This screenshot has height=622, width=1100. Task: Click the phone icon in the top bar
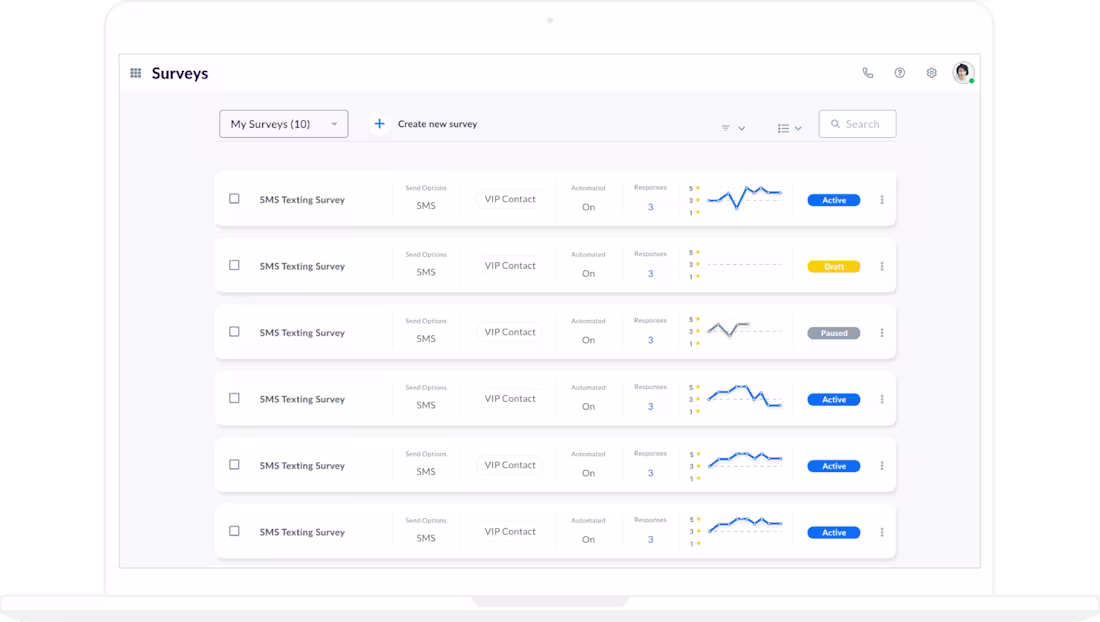click(866, 72)
